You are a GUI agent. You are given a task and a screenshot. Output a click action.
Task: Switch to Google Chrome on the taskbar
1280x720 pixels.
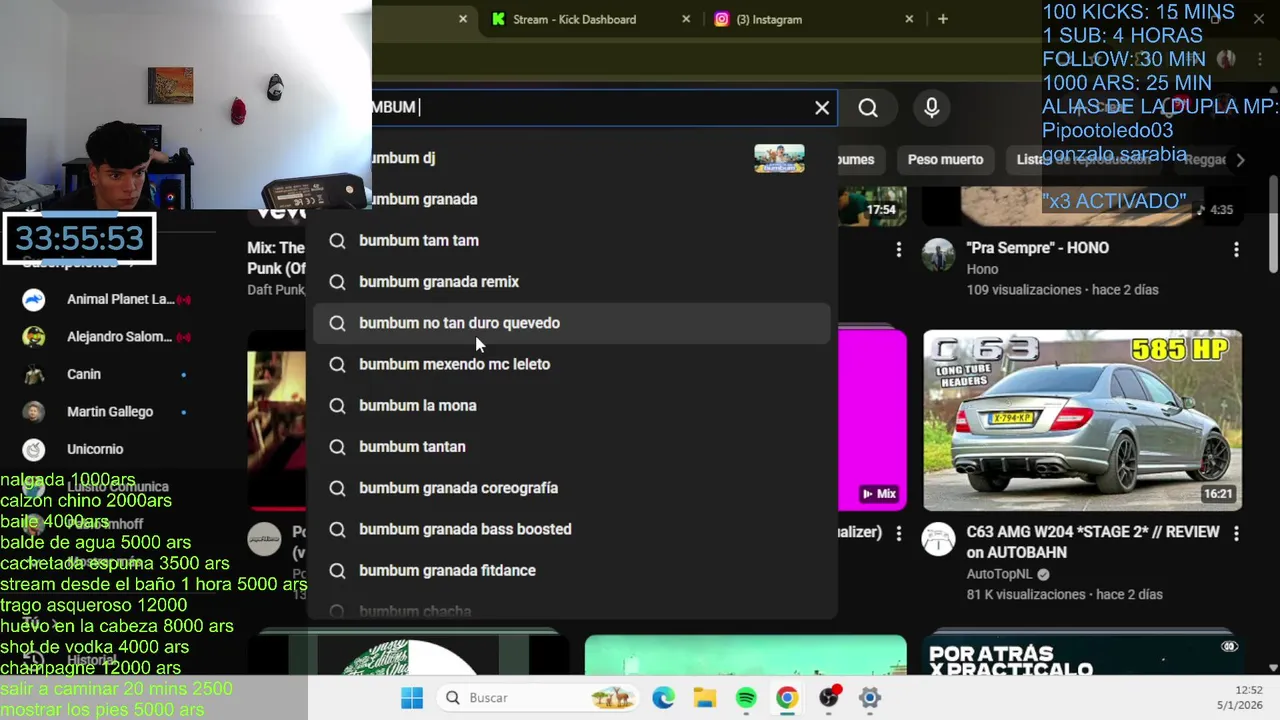pyautogui.click(x=787, y=698)
